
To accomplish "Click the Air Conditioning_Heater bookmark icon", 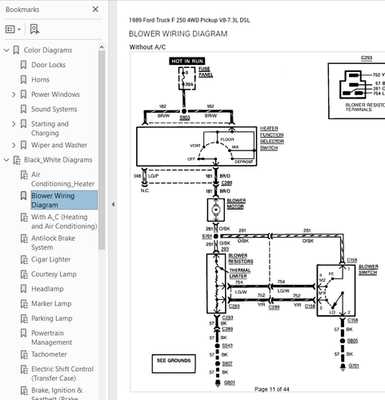I will (24, 175).
